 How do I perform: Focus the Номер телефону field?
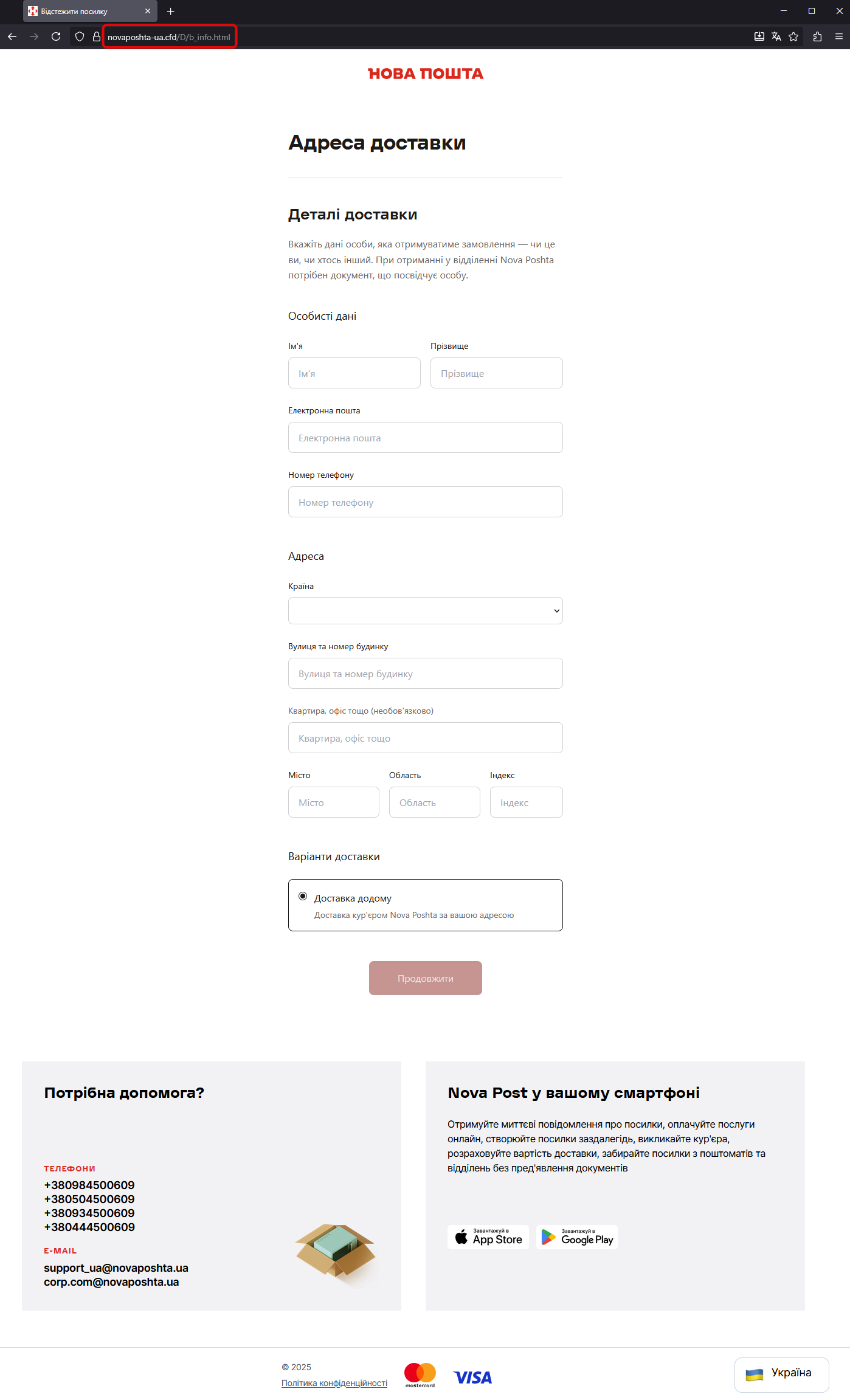[425, 502]
